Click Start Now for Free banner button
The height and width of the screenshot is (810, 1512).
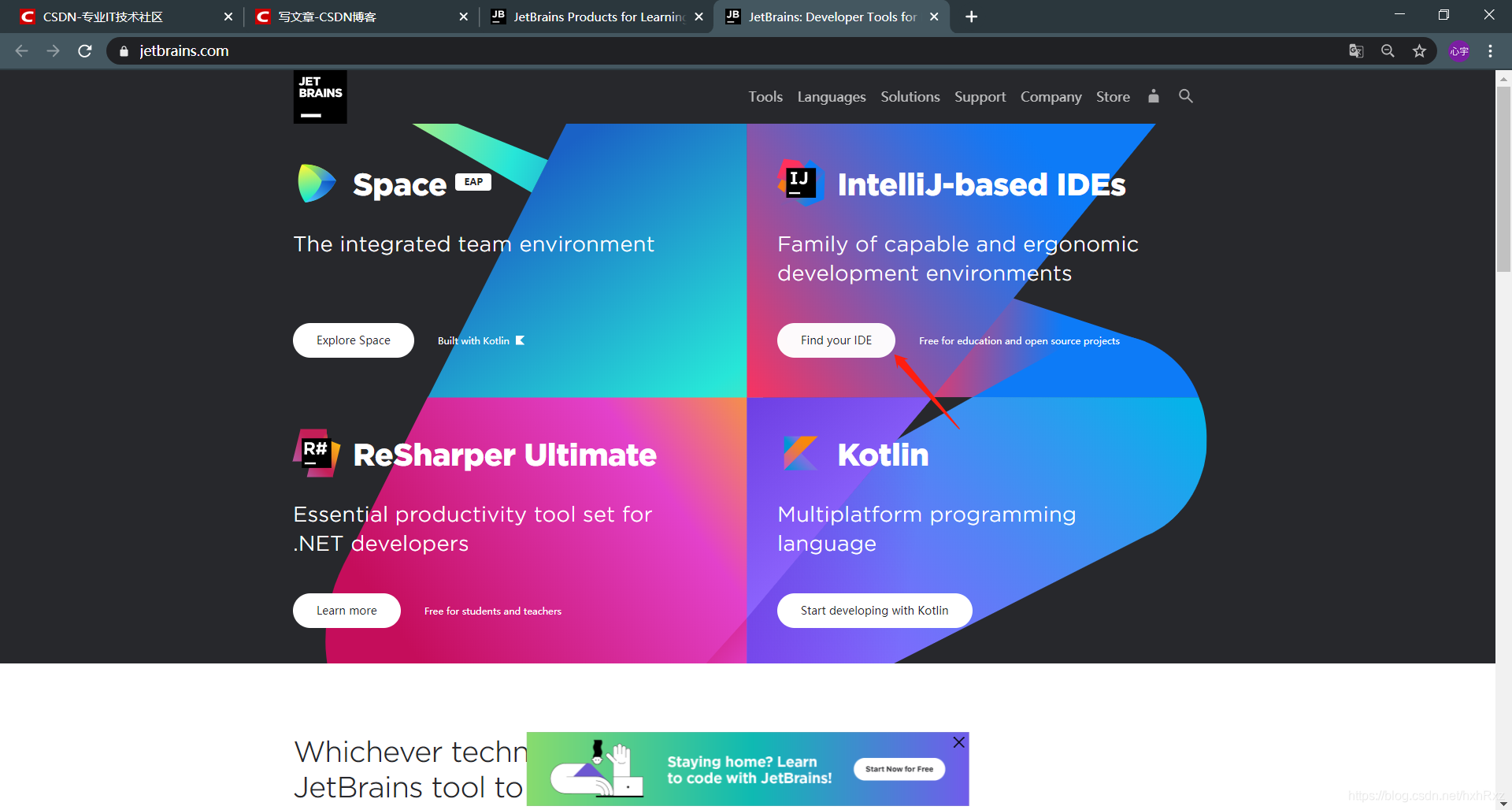[x=899, y=769]
